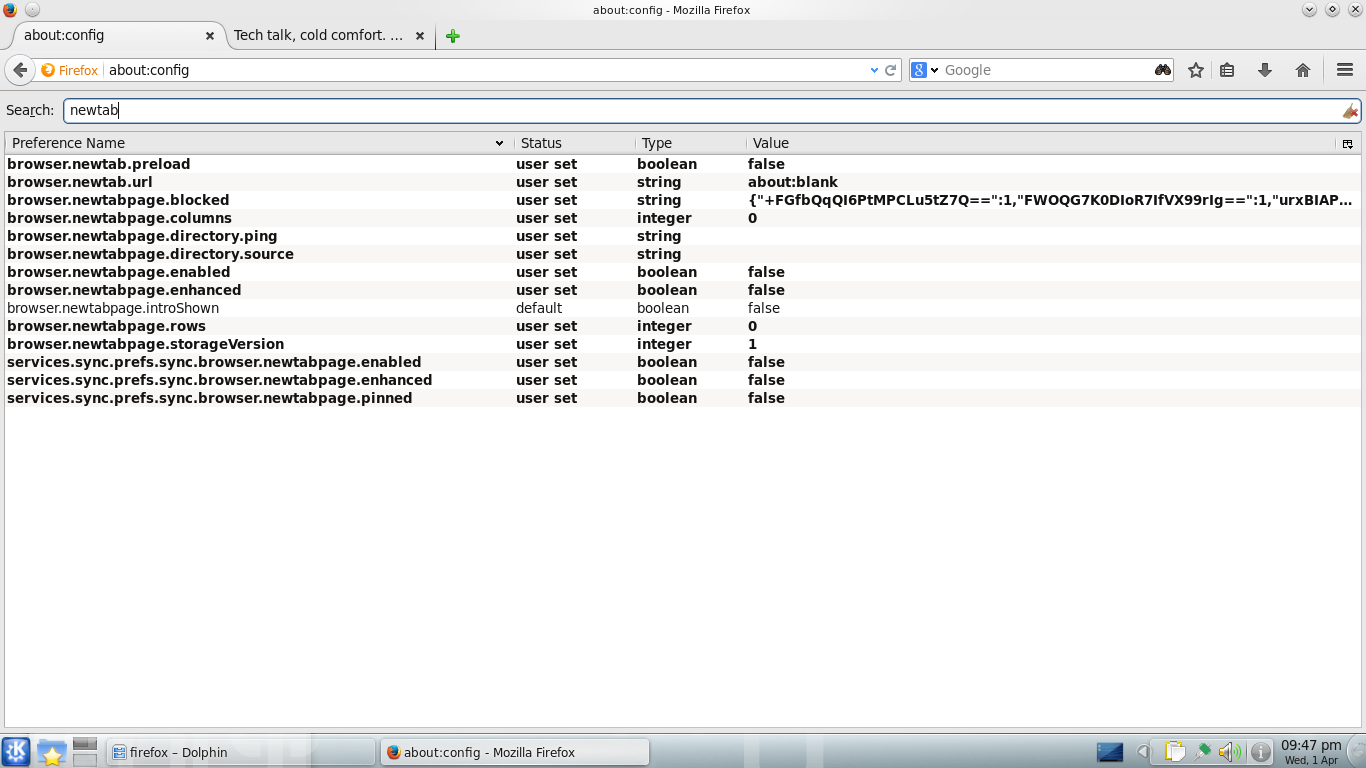Open the Downloads arrow icon

(x=1264, y=70)
